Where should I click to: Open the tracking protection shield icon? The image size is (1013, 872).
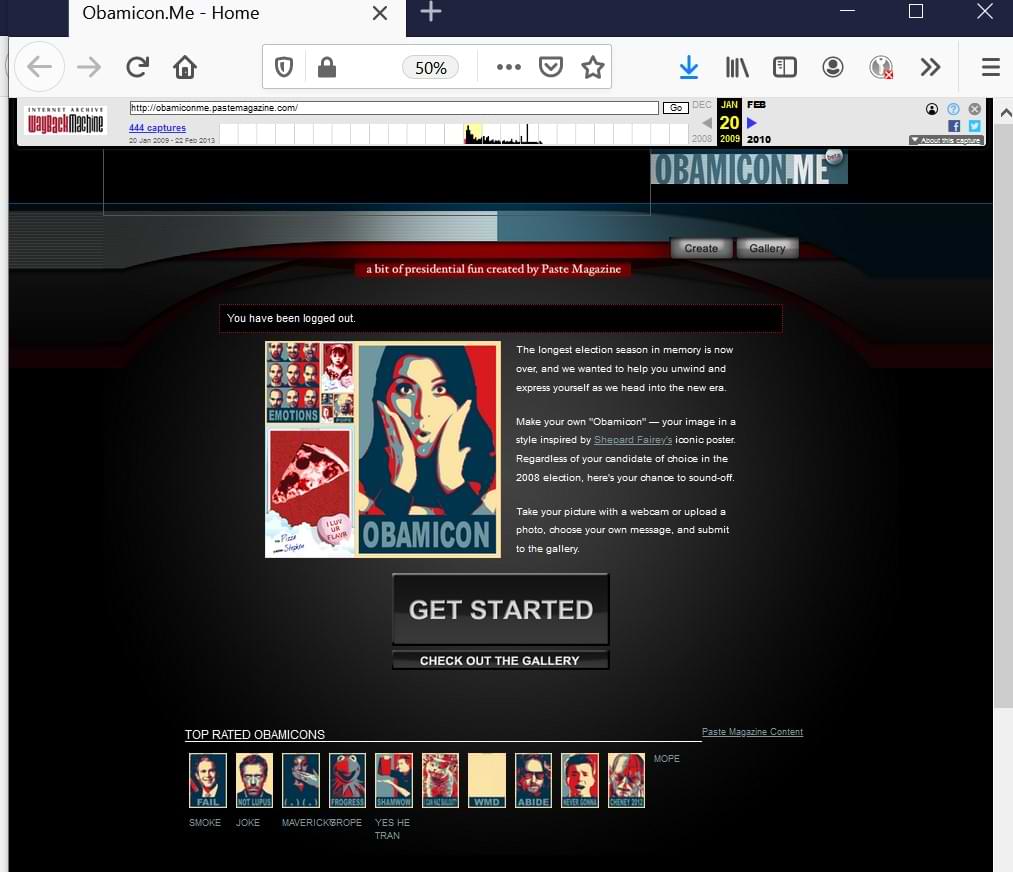[x=284, y=67]
